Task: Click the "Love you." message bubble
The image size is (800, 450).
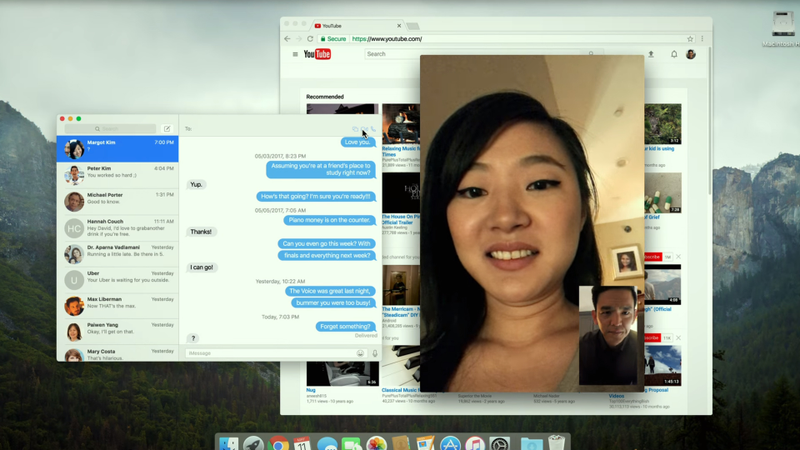Action: (x=358, y=142)
